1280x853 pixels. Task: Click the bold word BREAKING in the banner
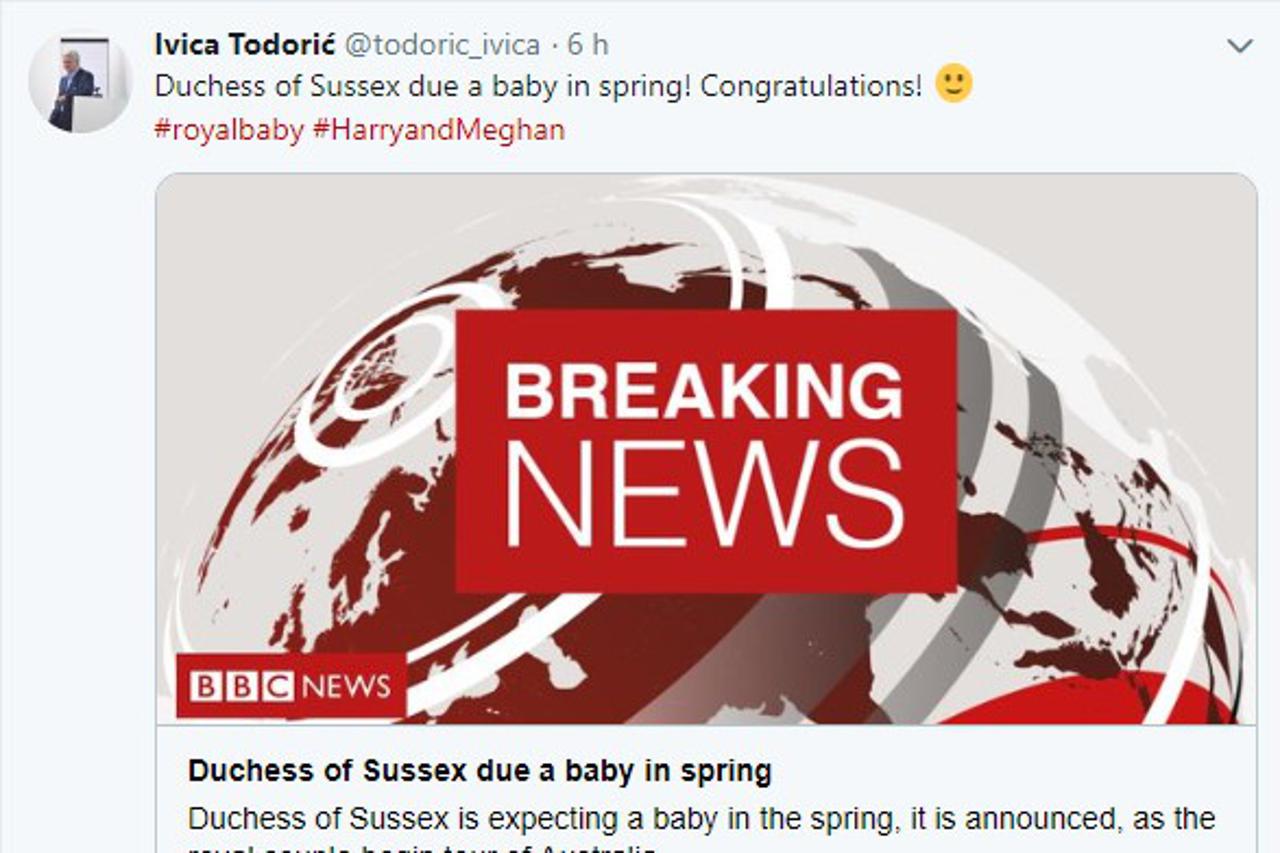point(704,391)
